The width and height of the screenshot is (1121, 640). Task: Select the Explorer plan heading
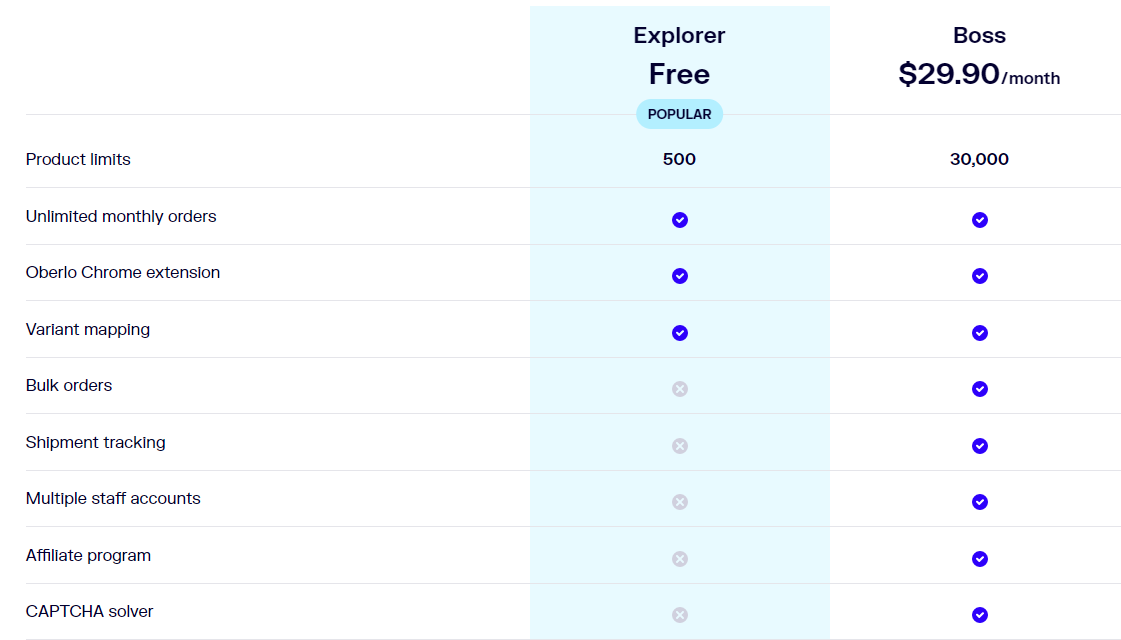pyautogui.click(x=679, y=36)
